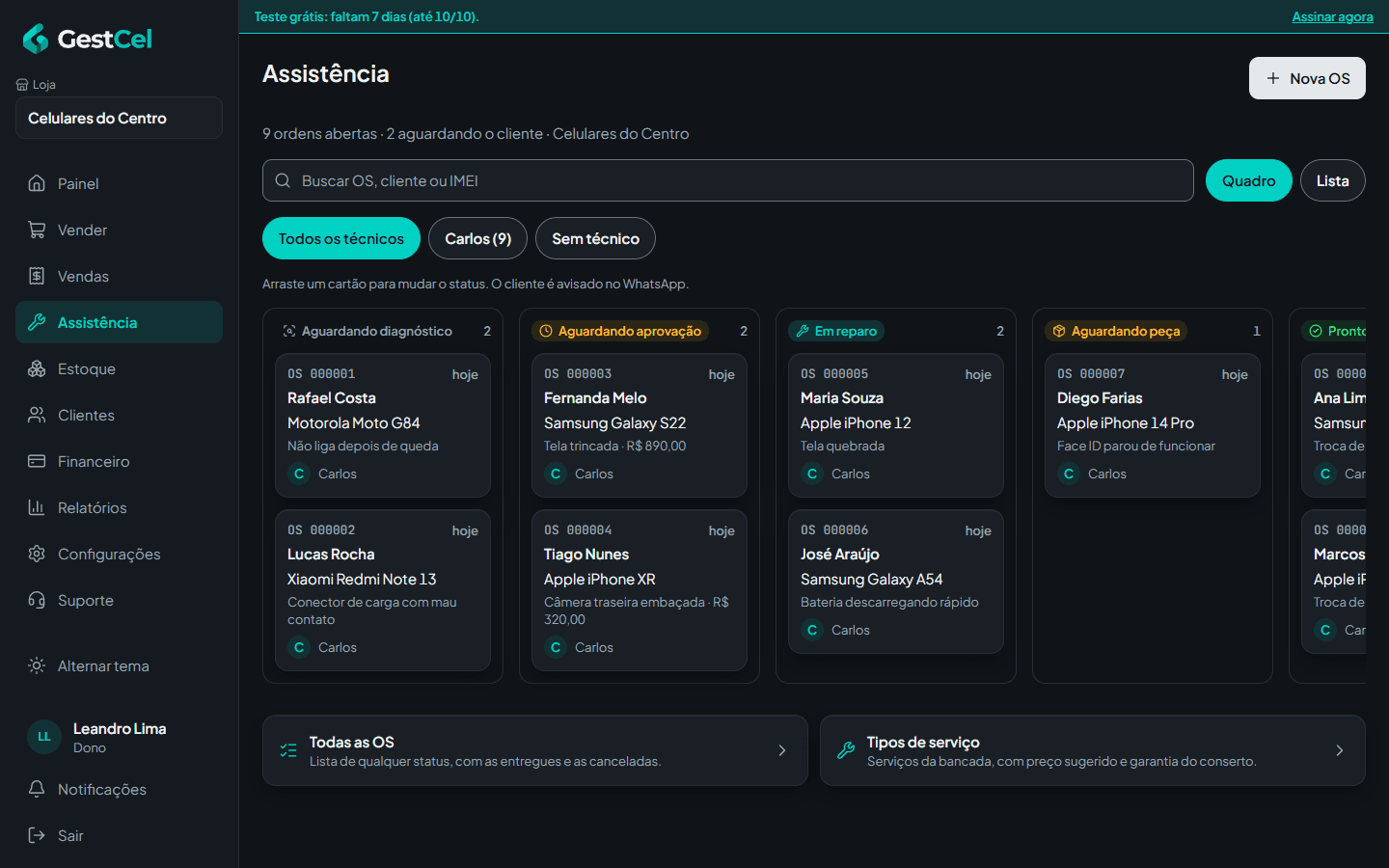
Task: Click the Suporte link in sidebar
Action: [119, 600]
